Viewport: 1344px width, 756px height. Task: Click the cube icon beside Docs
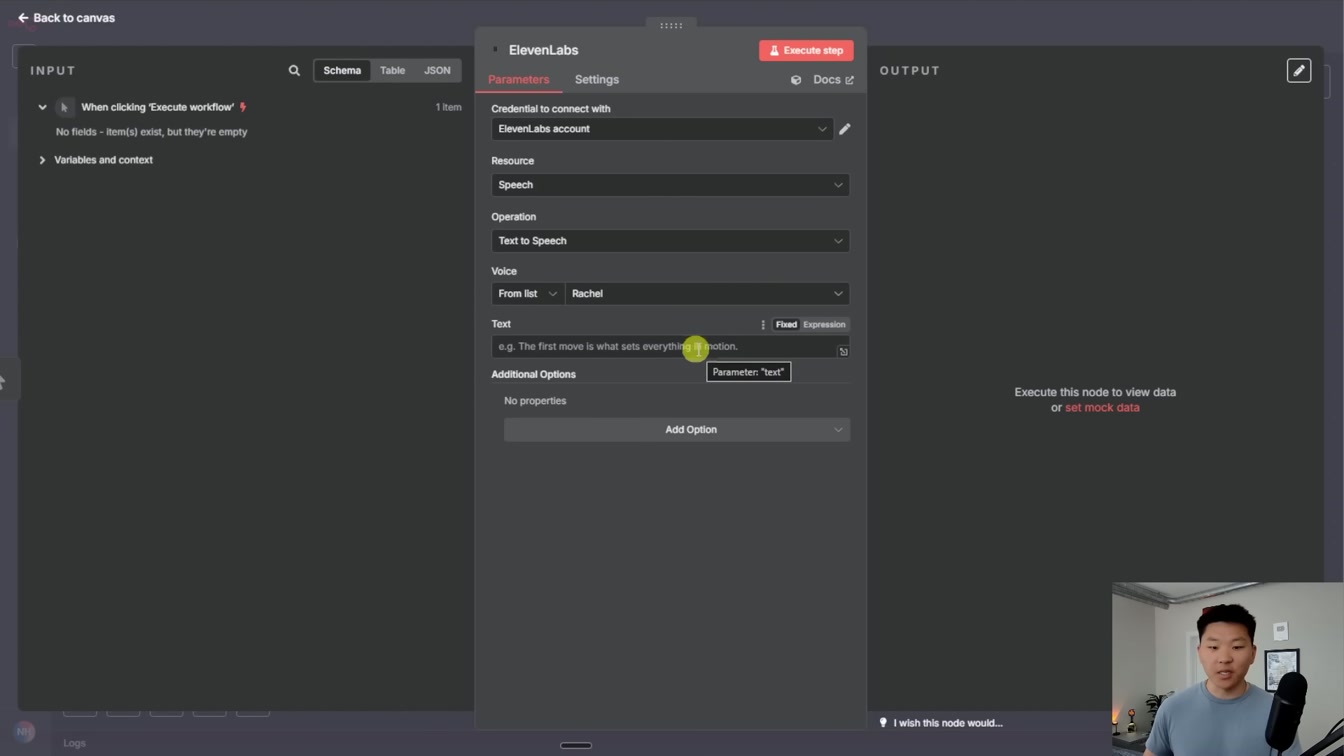coord(796,80)
